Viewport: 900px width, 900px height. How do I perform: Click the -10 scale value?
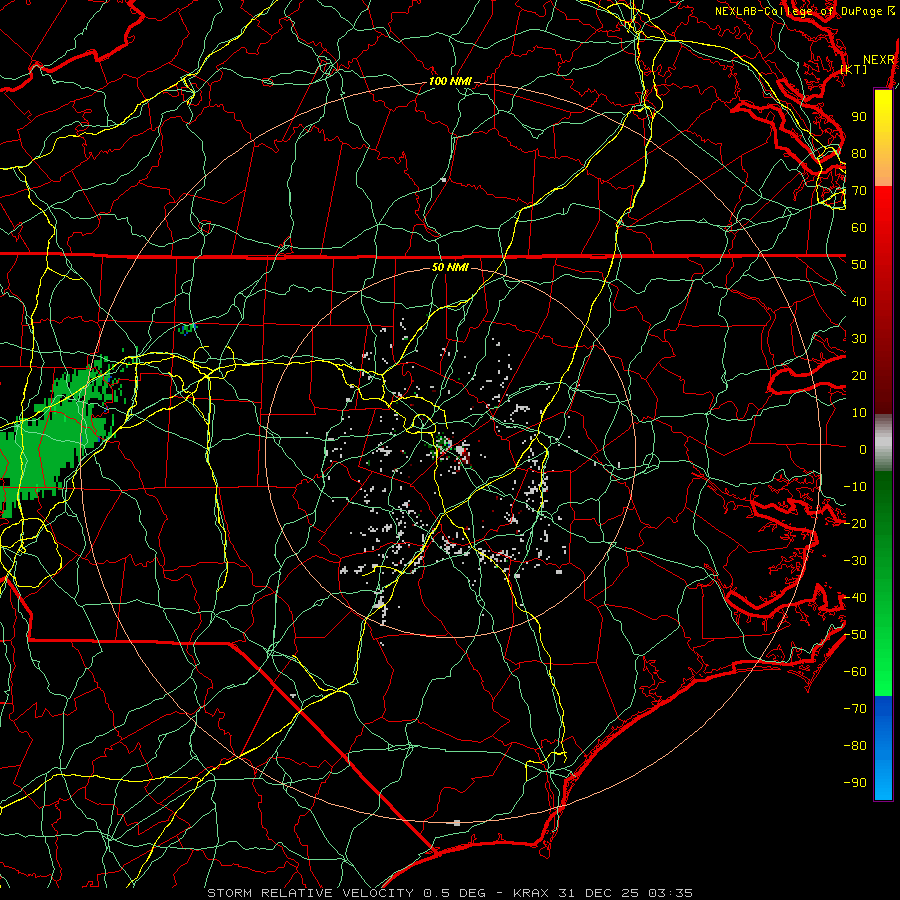855,487
